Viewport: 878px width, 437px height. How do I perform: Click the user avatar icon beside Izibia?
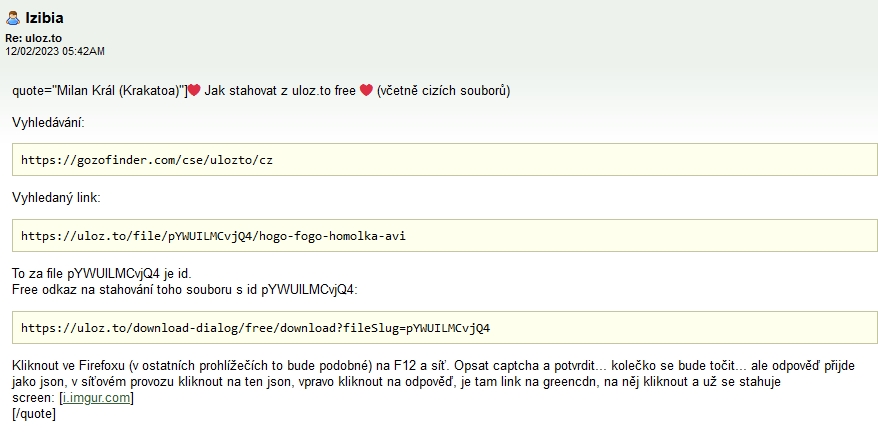pyautogui.click(x=13, y=18)
